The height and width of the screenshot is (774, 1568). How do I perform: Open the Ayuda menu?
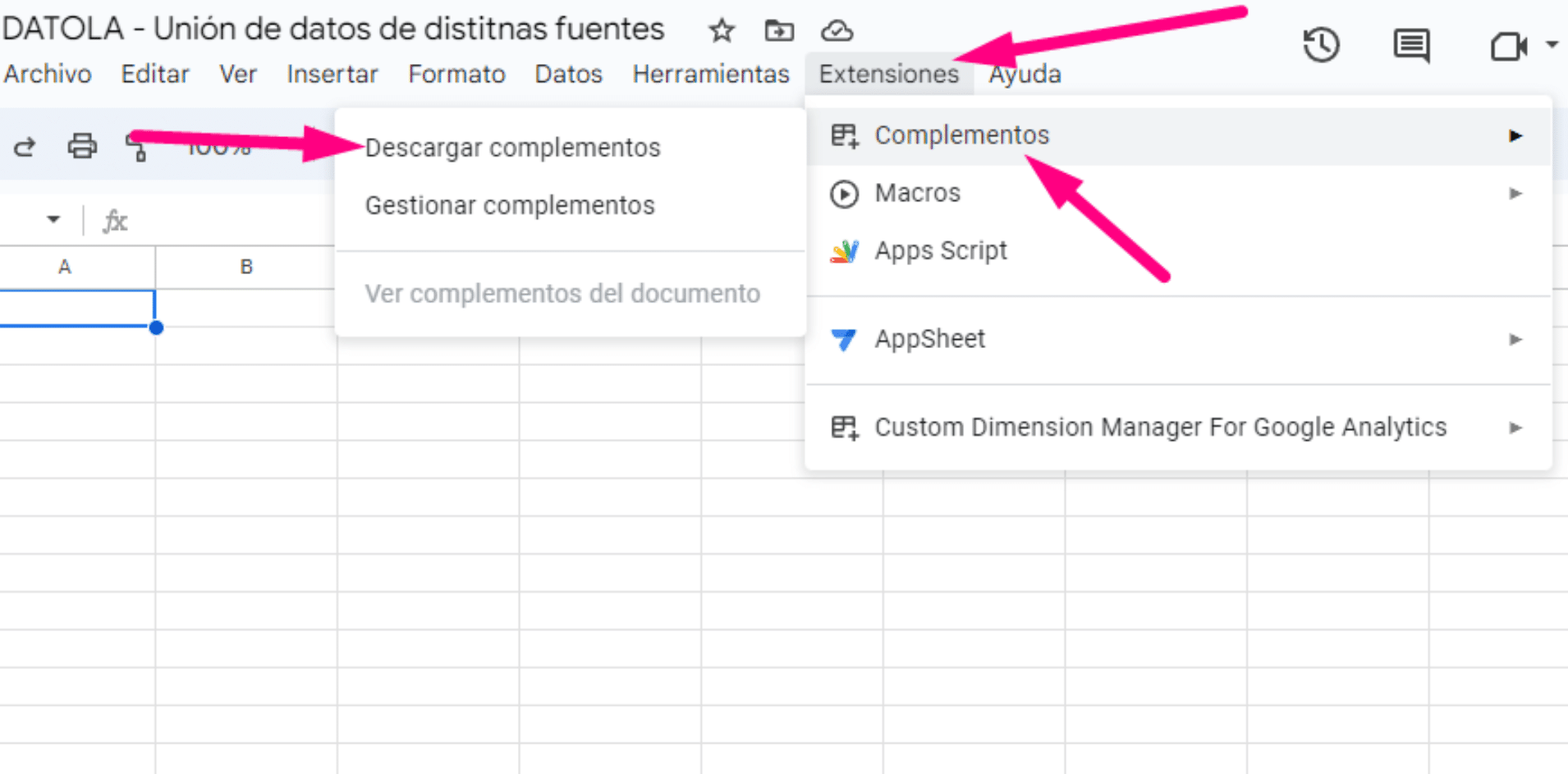click(1025, 74)
